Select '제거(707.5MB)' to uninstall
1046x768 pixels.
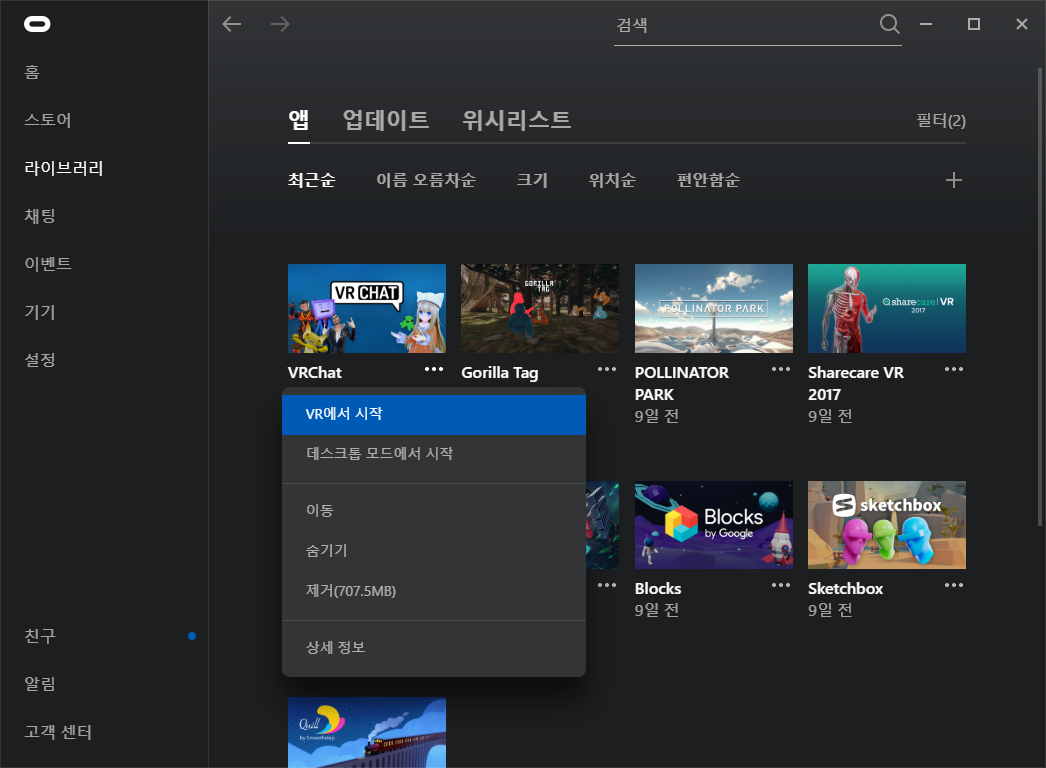(x=434, y=591)
